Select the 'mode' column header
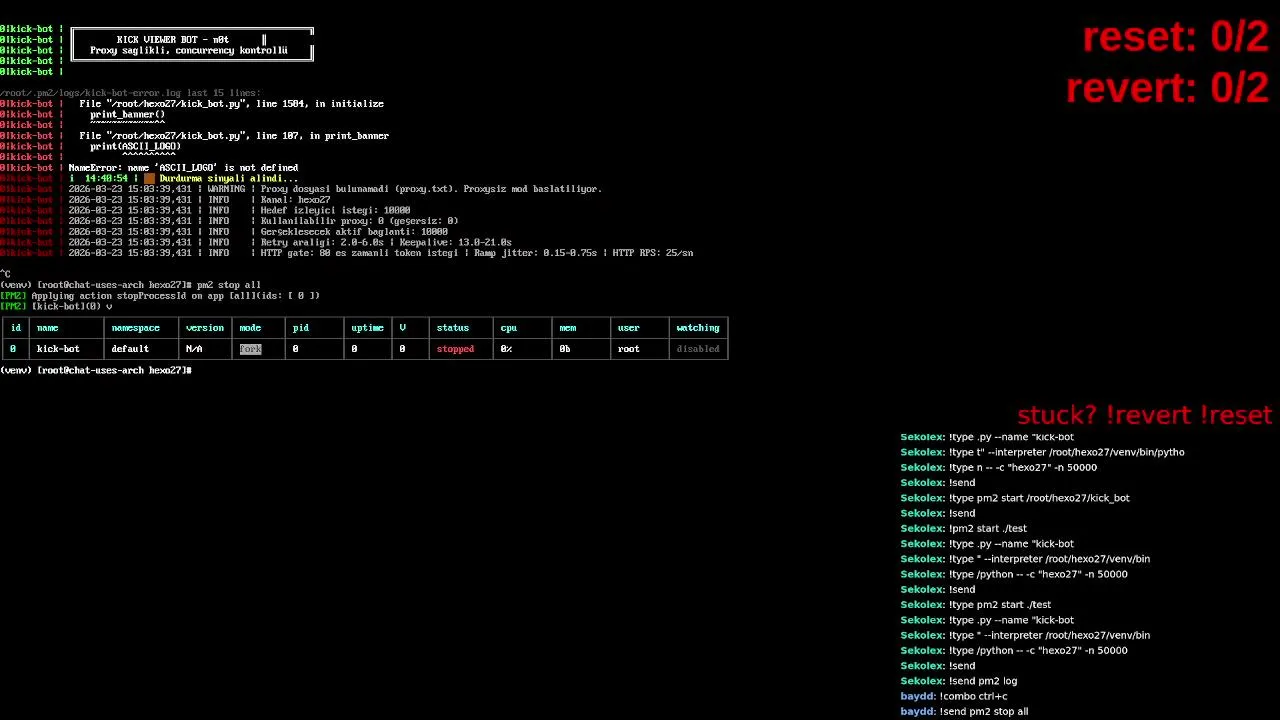The image size is (1280, 720). 250,328
